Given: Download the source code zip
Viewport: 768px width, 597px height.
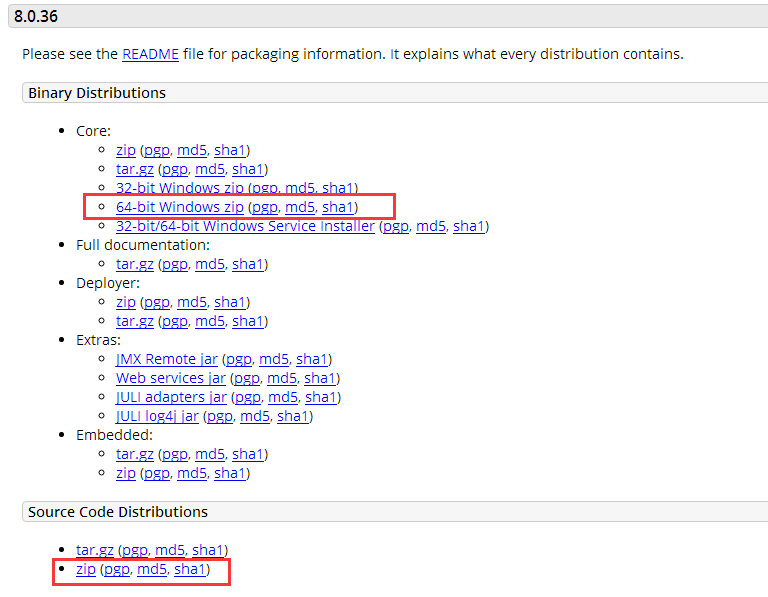Looking at the screenshot, I should [x=86, y=569].
